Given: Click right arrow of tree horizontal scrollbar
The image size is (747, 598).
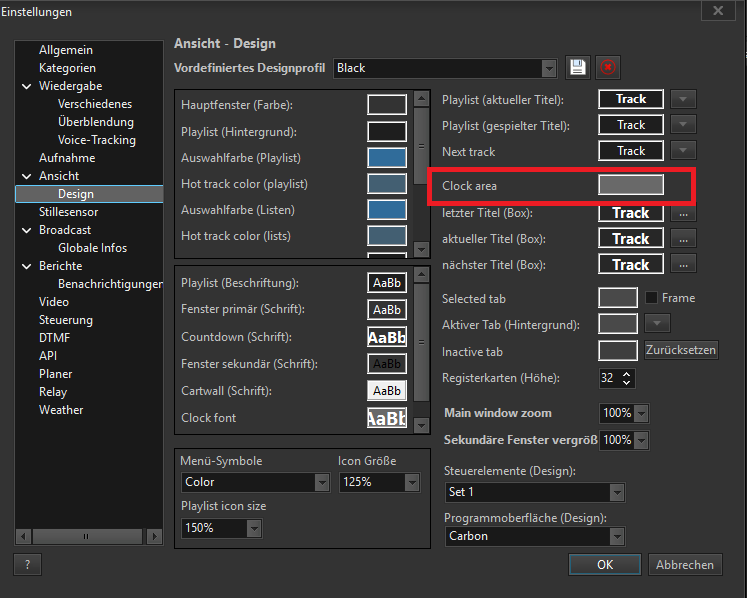Looking at the screenshot, I should coord(153,537).
